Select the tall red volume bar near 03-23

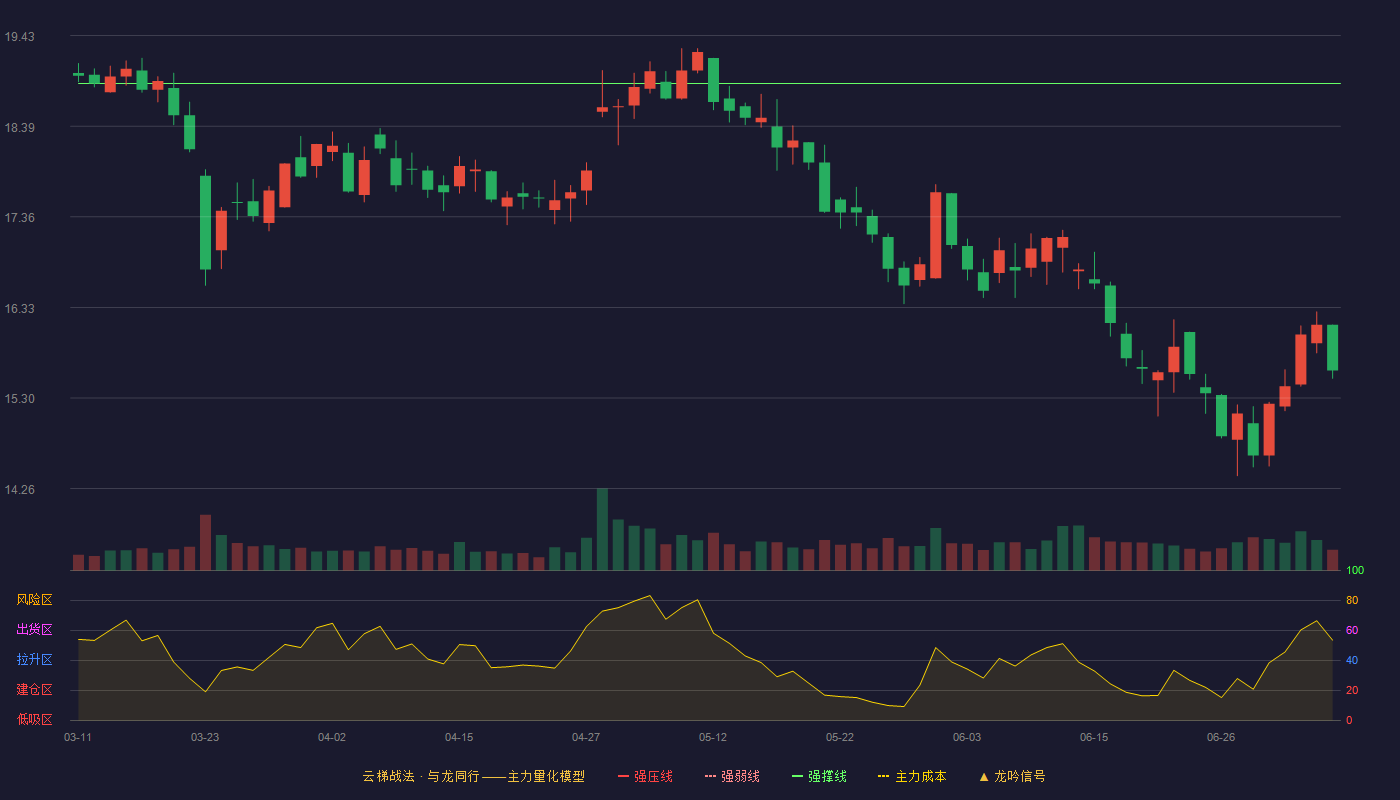(205, 542)
